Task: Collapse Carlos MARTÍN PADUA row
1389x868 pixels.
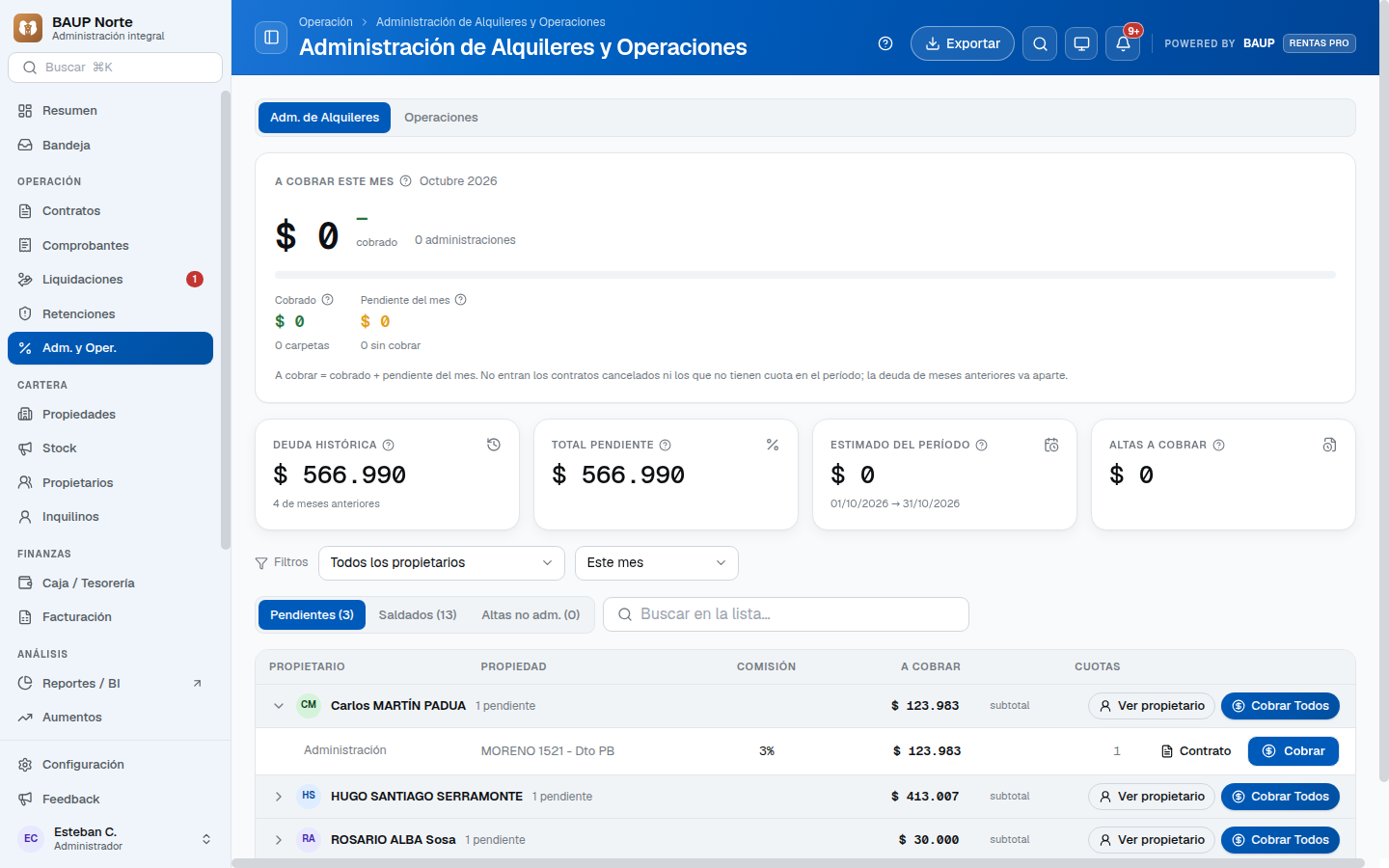Action: click(x=279, y=706)
